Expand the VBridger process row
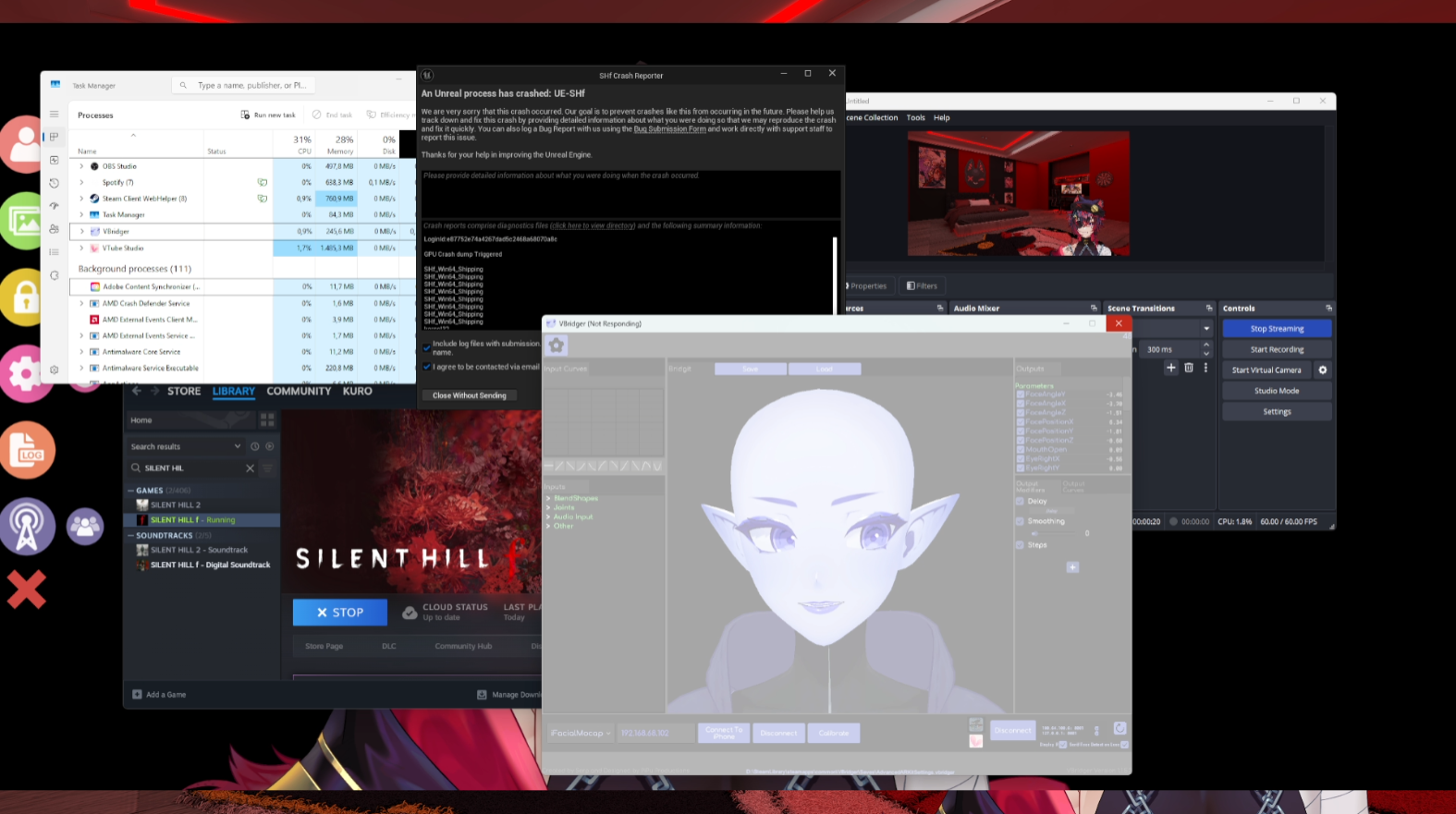Viewport: 1456px width, 814px height. coord(81,231)
